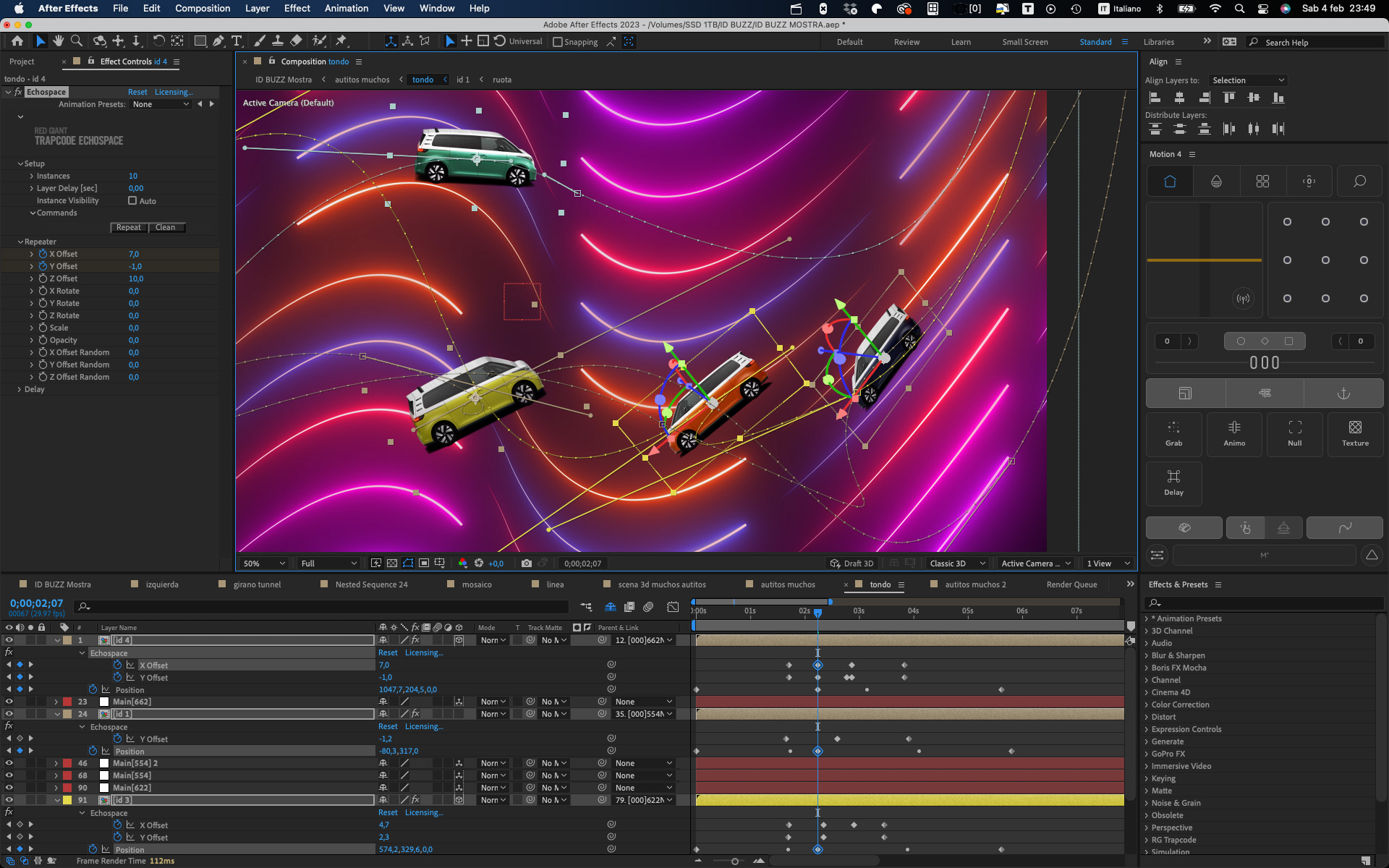The width and height of the screenshot is (1389, 868).
Task: Select the Rectangle shape tool
Action: (x=200, y=41)
